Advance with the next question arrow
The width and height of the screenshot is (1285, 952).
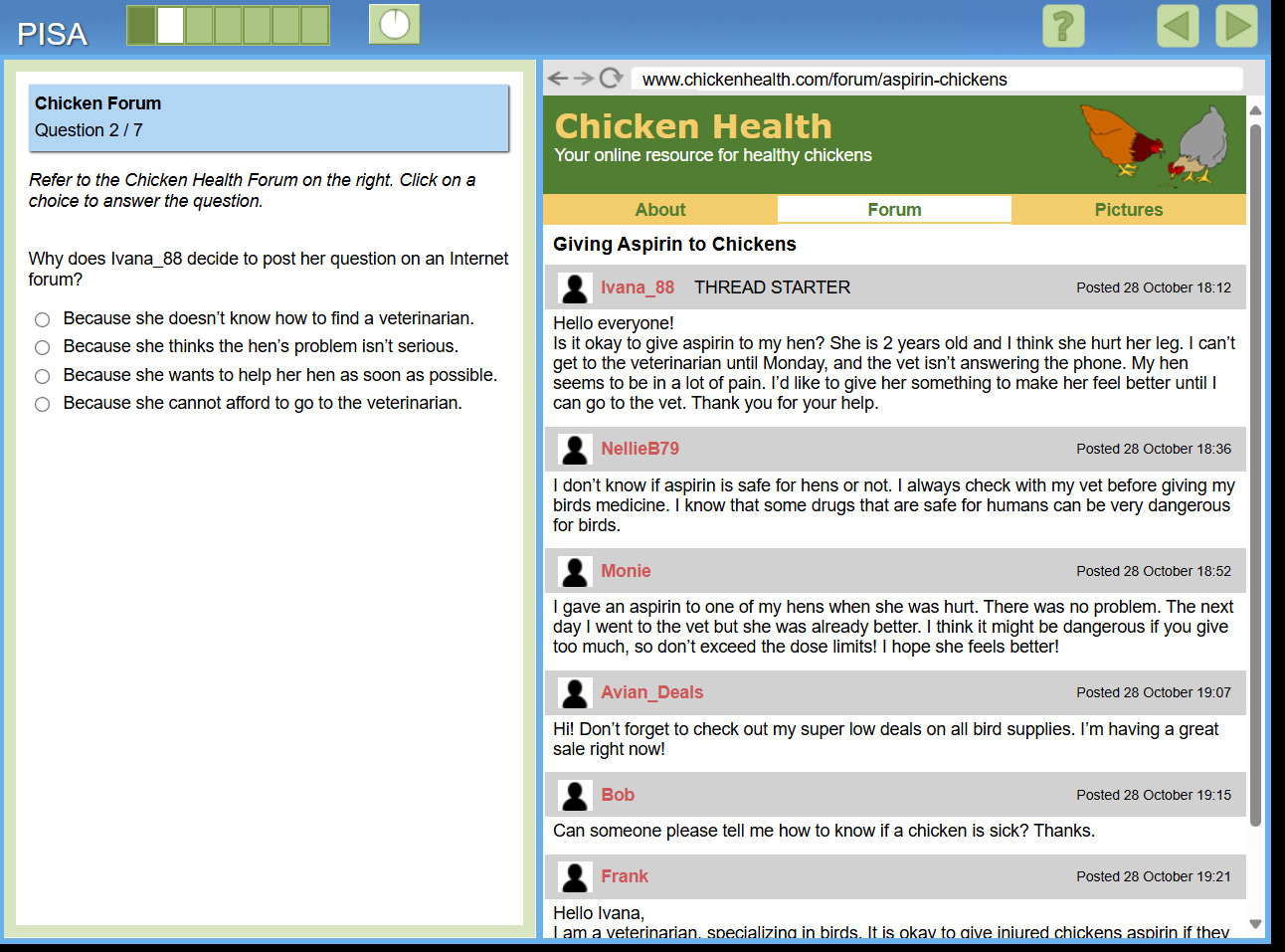click(x=1236, y=26)
